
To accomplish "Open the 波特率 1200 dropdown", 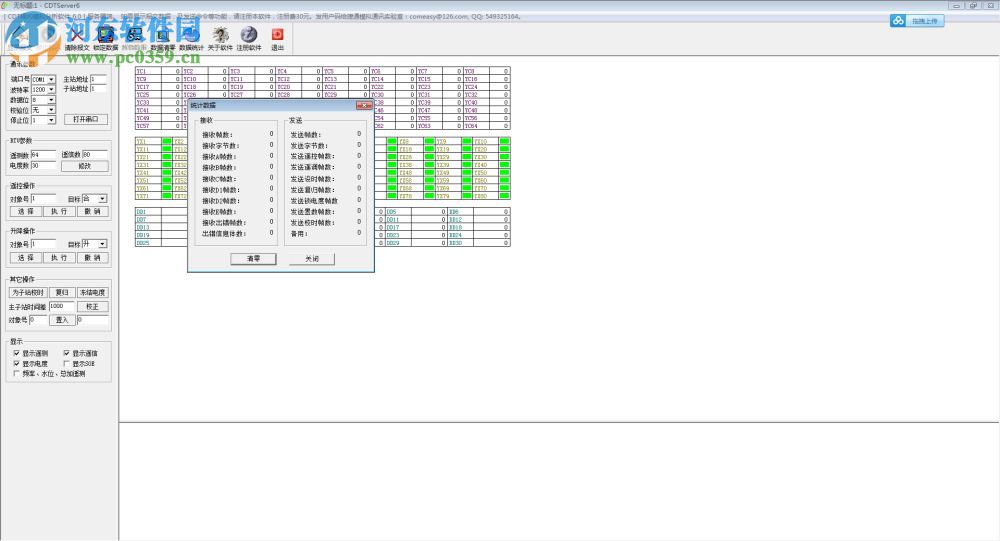I will [51, 90].
